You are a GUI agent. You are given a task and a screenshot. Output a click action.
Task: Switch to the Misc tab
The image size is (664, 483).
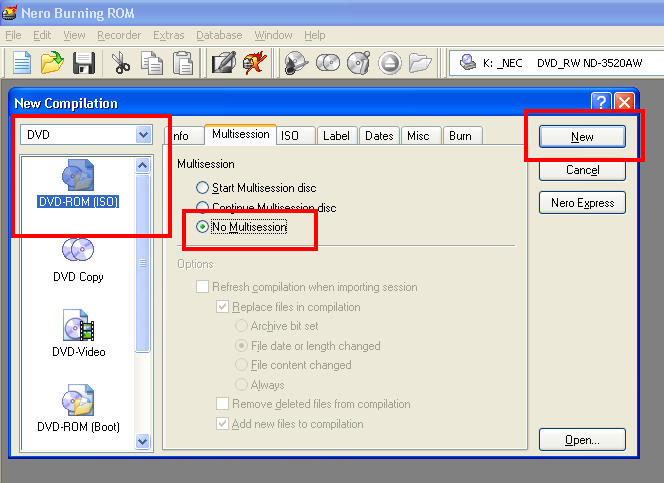[421, 136]
